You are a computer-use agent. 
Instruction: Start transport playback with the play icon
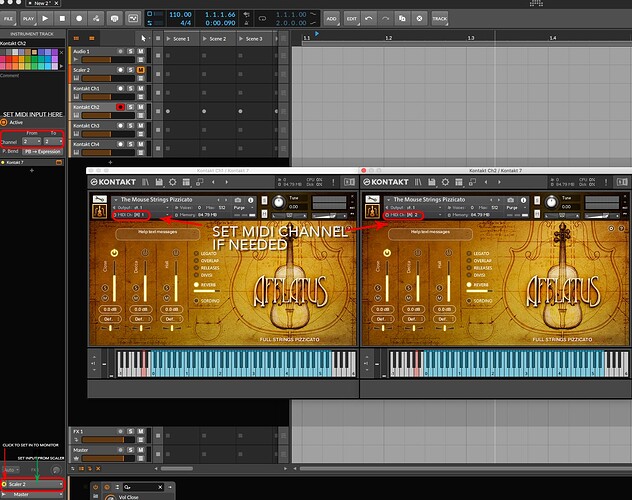(x=45, y=19)
